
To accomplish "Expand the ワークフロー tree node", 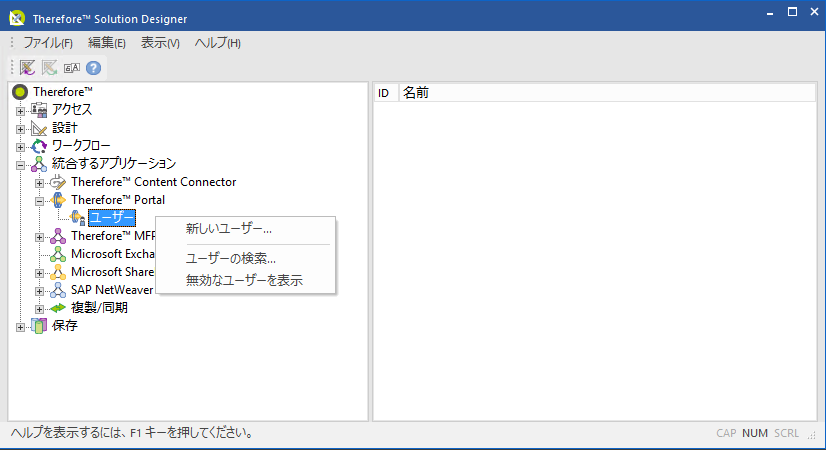I will [x=20, y=147].
